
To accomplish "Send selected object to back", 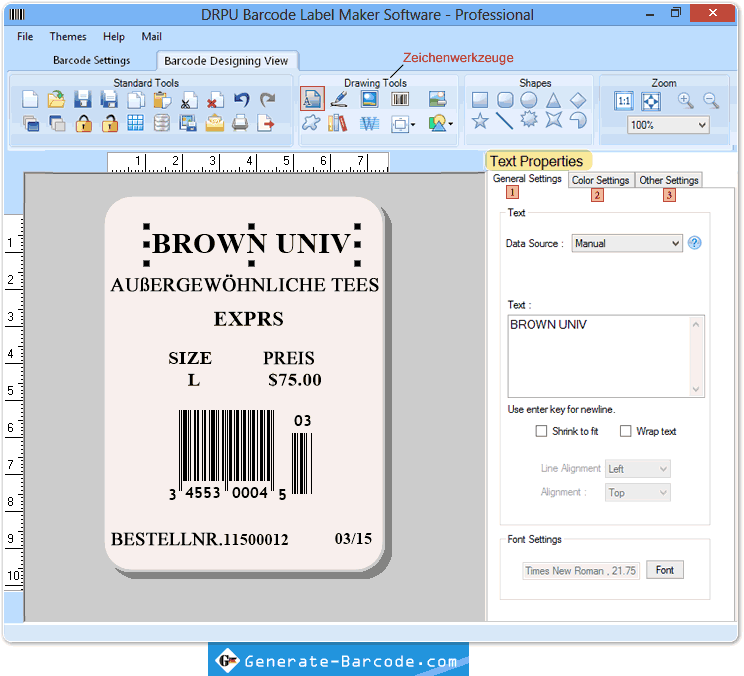I will click(x=57, y=124).
